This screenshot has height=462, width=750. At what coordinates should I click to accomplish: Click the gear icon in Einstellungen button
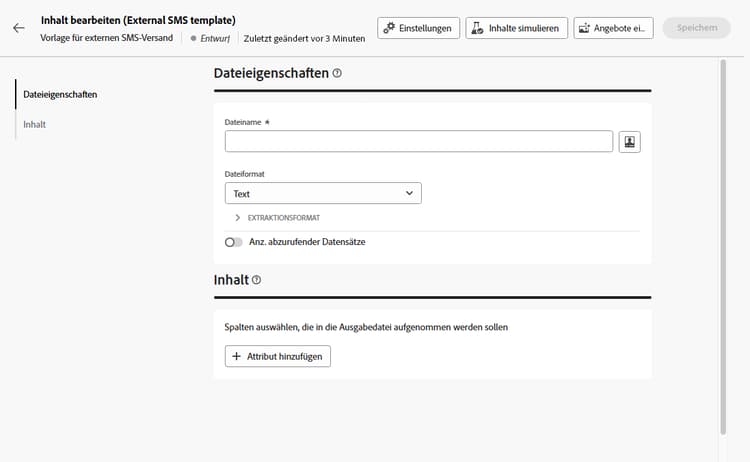pos(389,28)
